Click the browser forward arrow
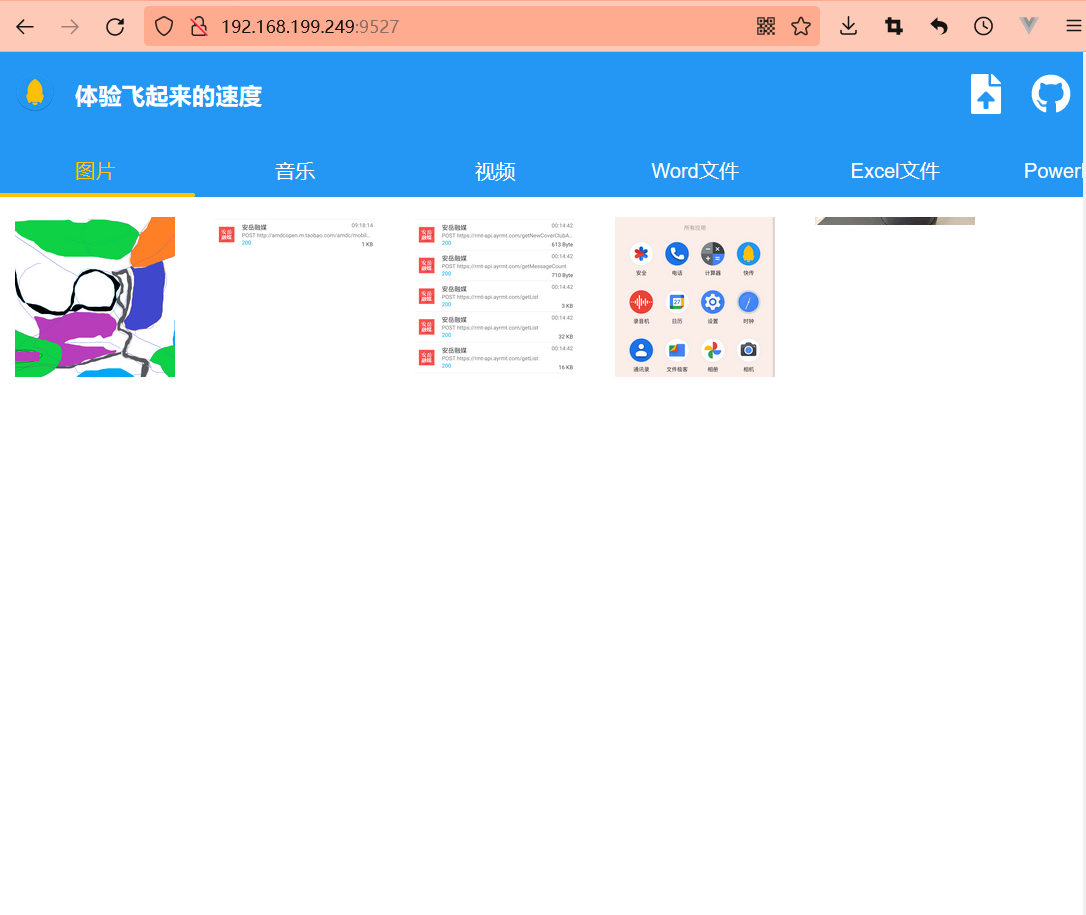1086x915 pixels. click(70, 27)
